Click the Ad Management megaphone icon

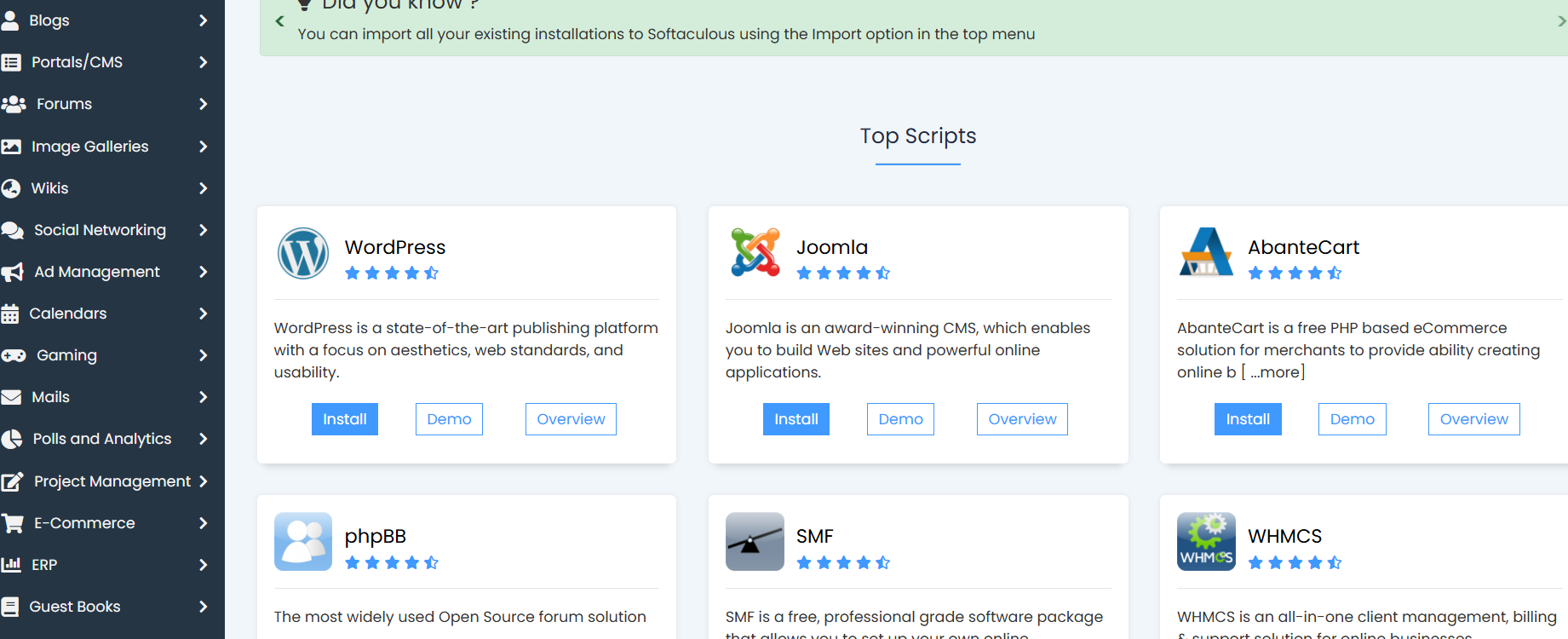coord(13,272)
